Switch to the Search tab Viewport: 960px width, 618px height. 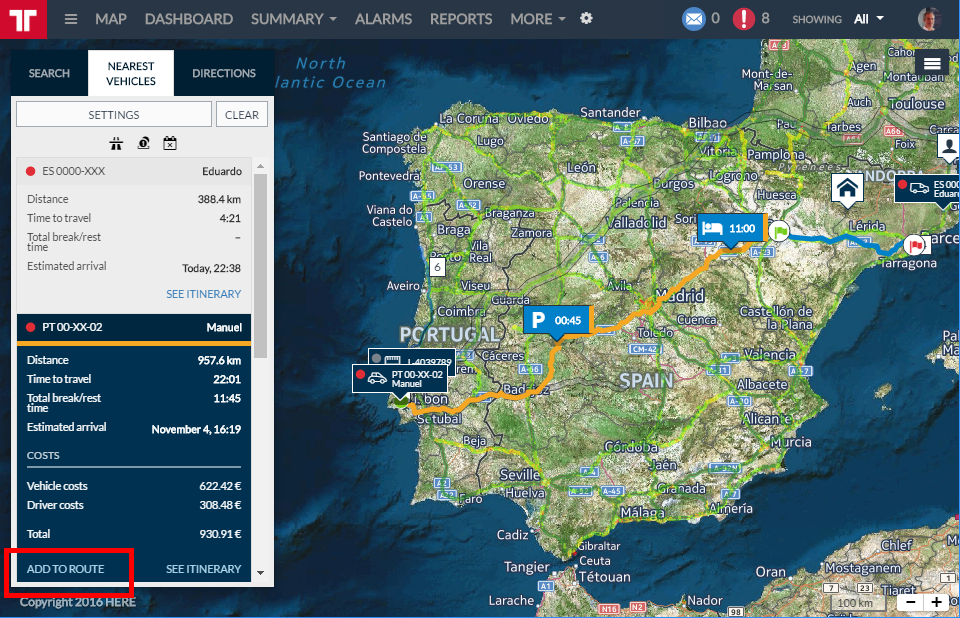49,73
